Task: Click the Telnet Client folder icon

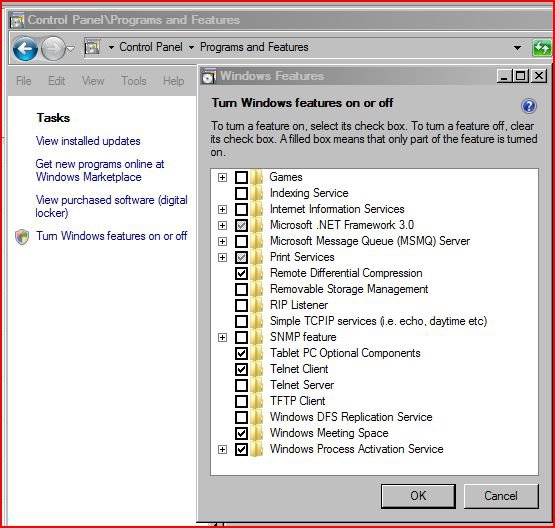Action: [257, 369]
